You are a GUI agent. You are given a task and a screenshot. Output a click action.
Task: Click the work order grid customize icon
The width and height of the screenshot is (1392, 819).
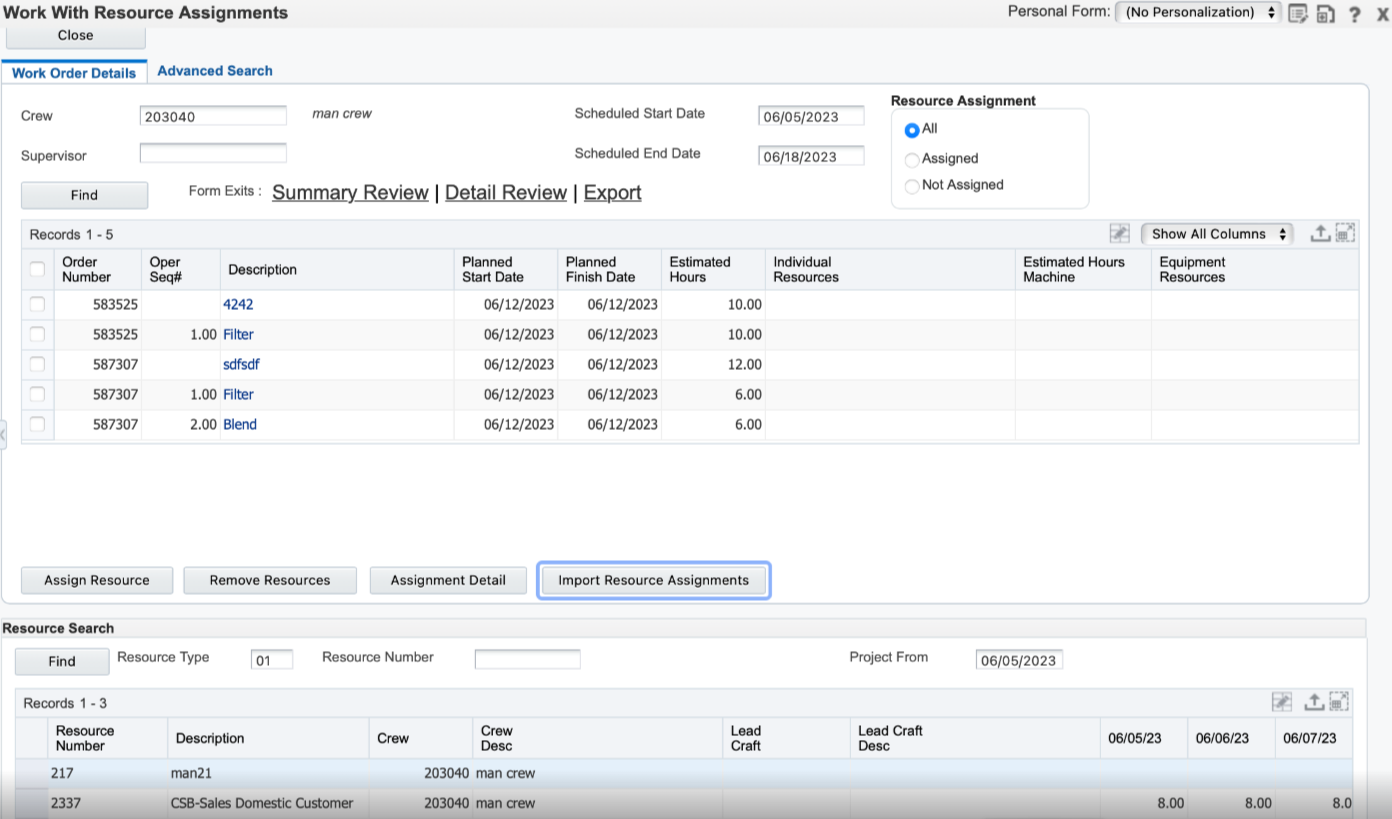1120,234
